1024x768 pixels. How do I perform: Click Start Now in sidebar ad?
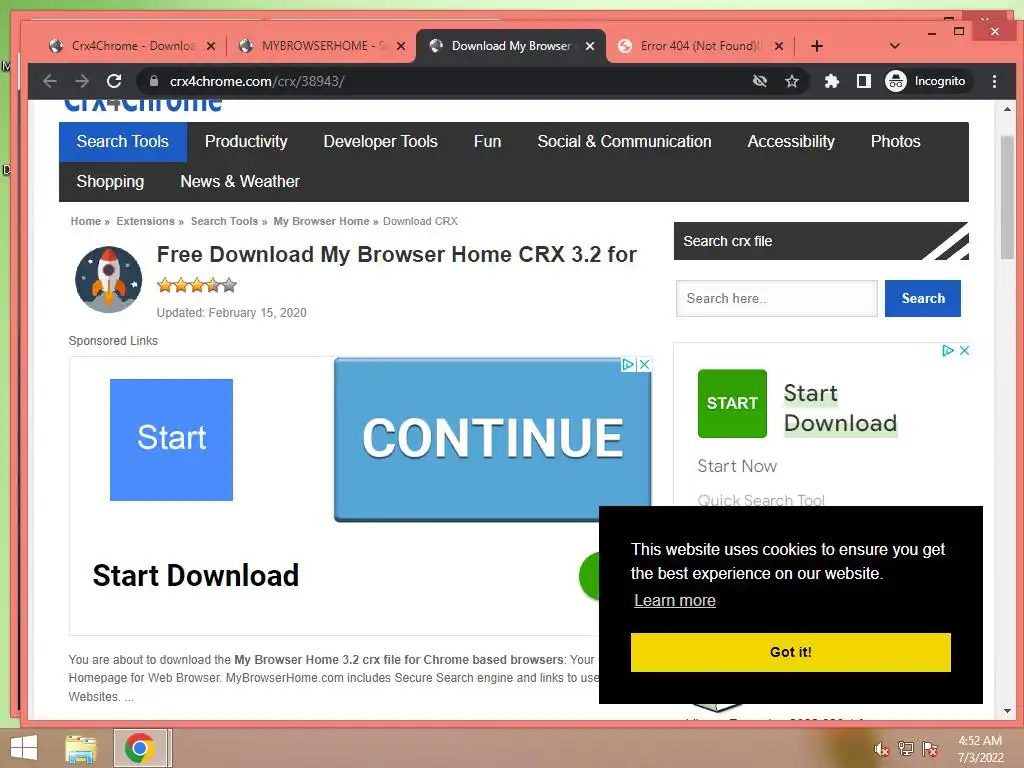point(737,466)
